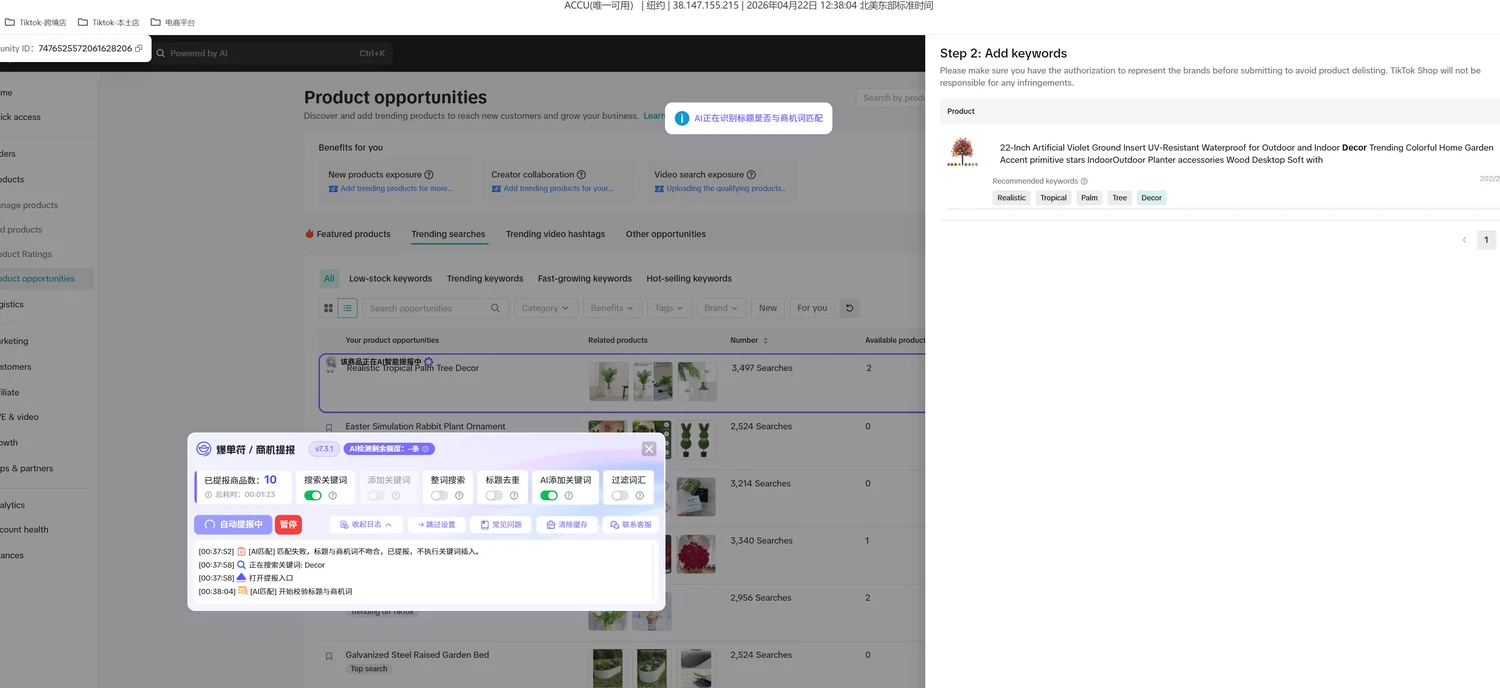The width and height of the screenshot is (1500, 688).
Task: Click help icon under 搜索关键词 toggle card
Action: point(333,495)
